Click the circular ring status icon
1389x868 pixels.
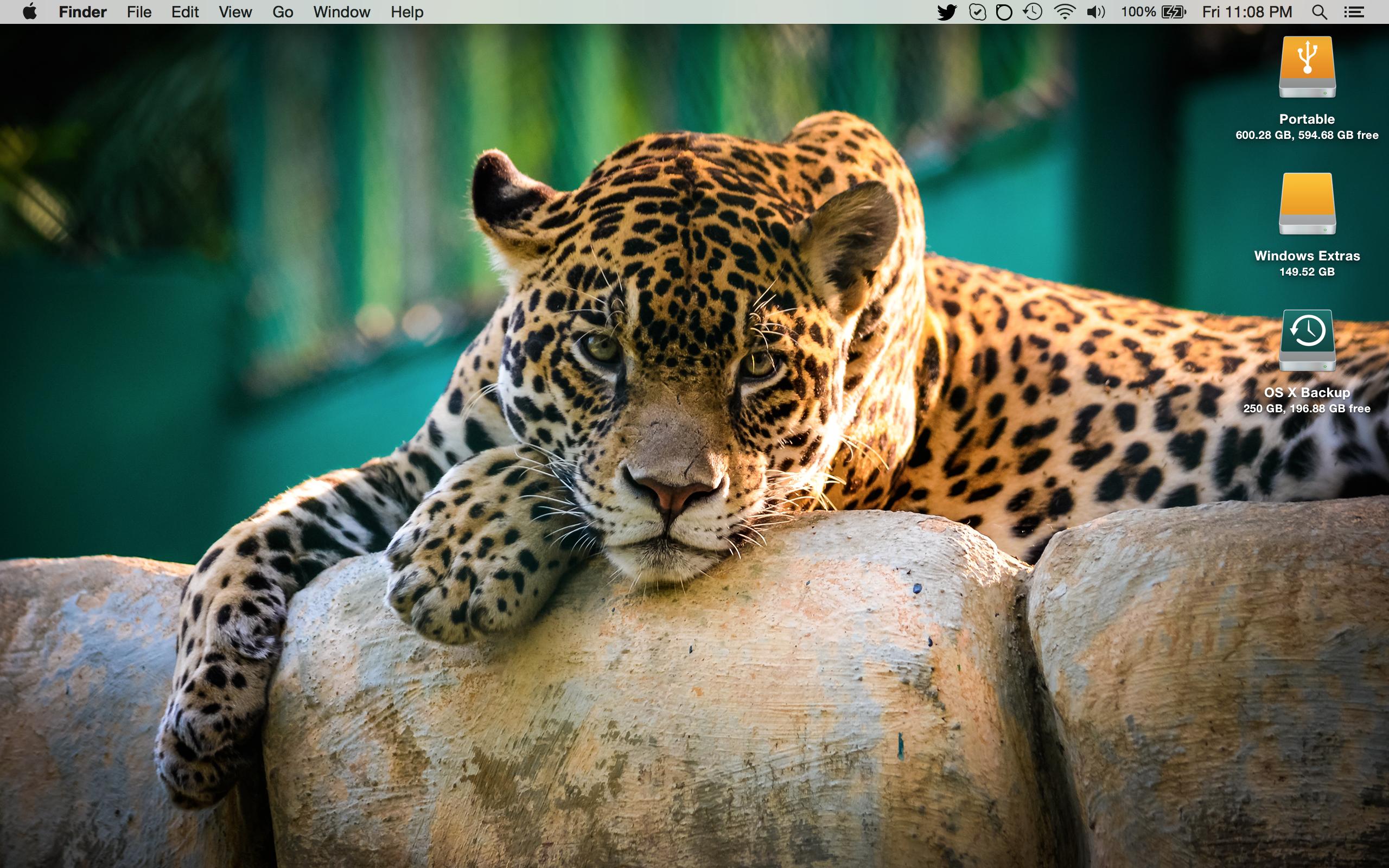click(1004, 12)
